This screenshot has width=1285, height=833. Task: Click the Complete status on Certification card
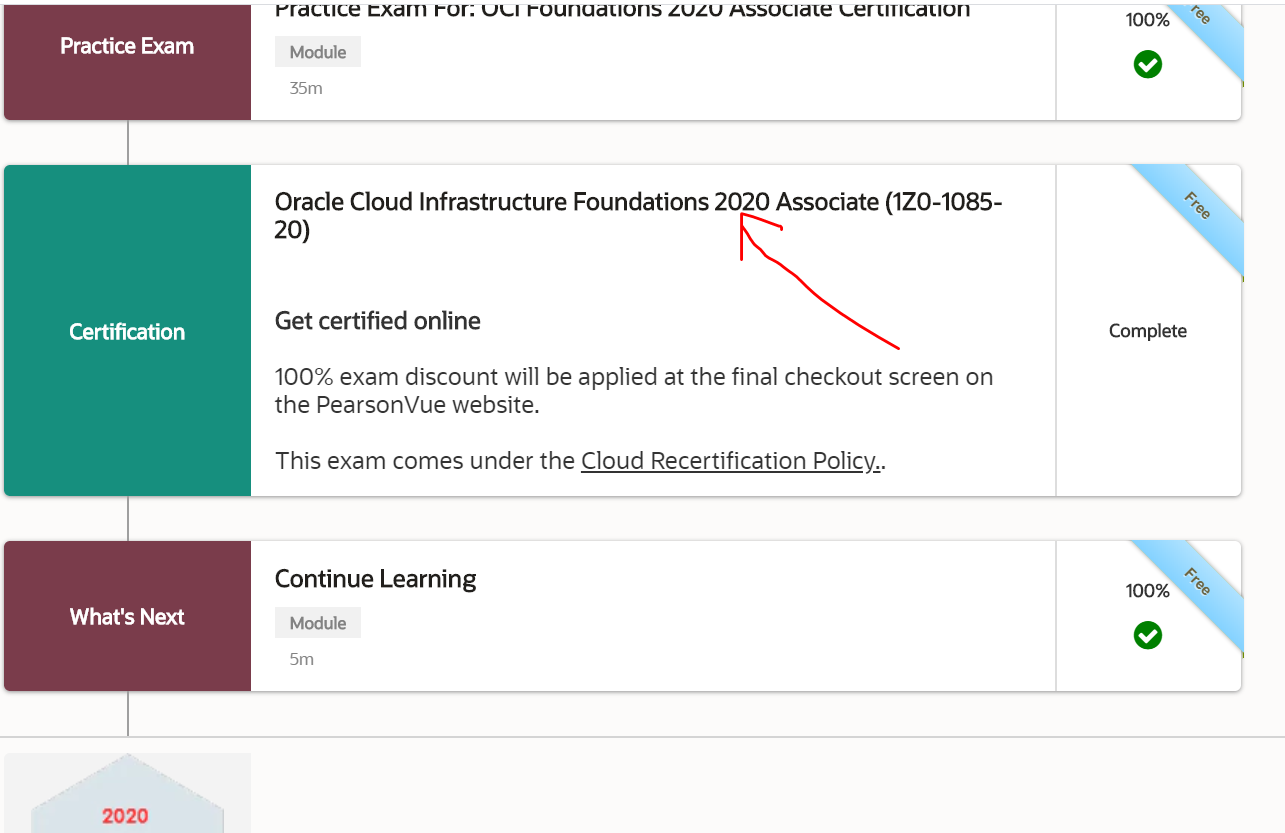pyautogui.click(x=1147, y=331)
